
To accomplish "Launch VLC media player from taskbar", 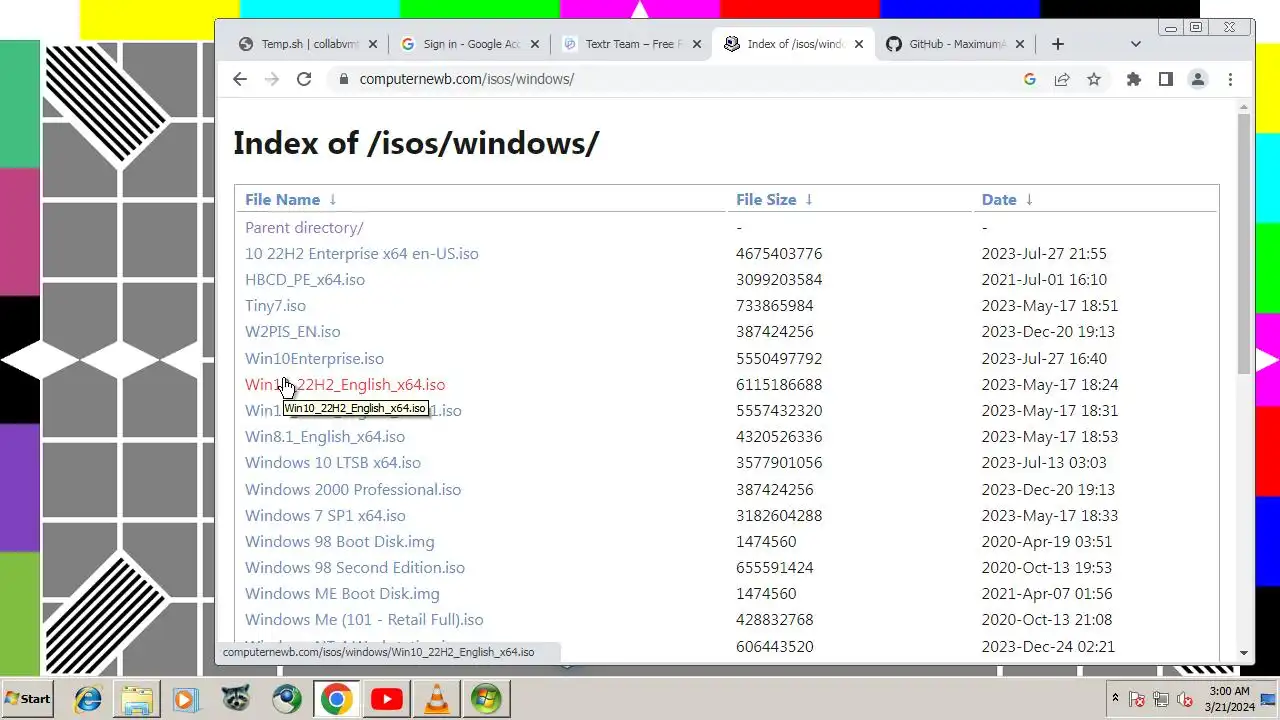I will click(x=437, y=699).
